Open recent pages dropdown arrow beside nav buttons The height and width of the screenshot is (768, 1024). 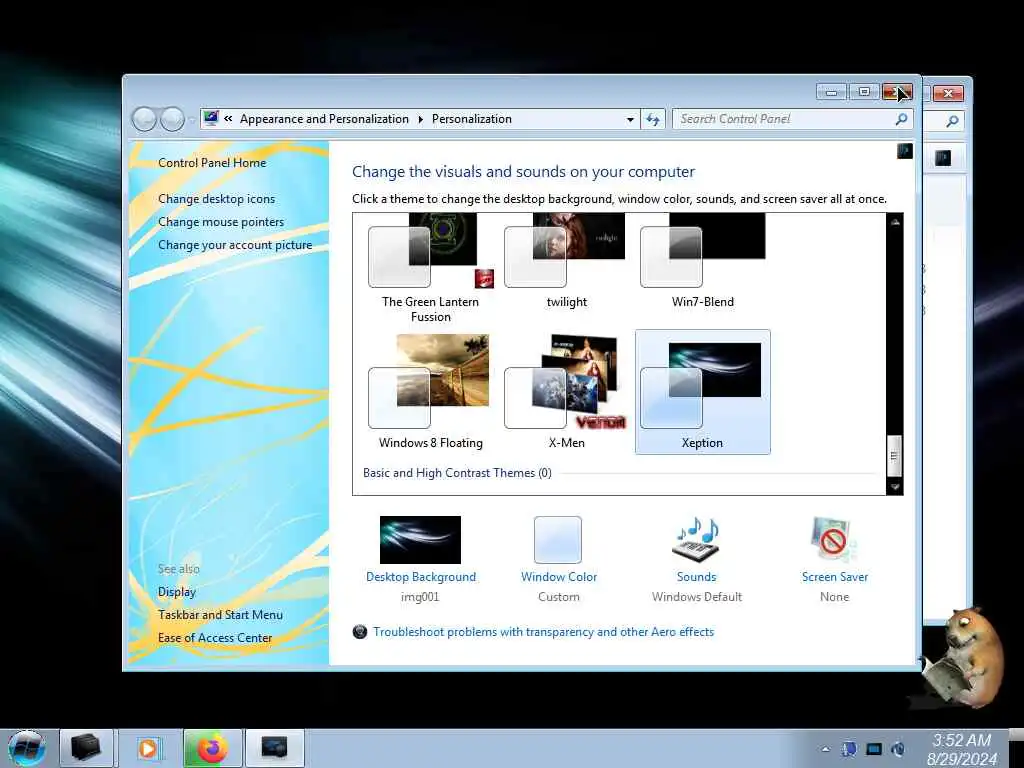click(191, 120)
